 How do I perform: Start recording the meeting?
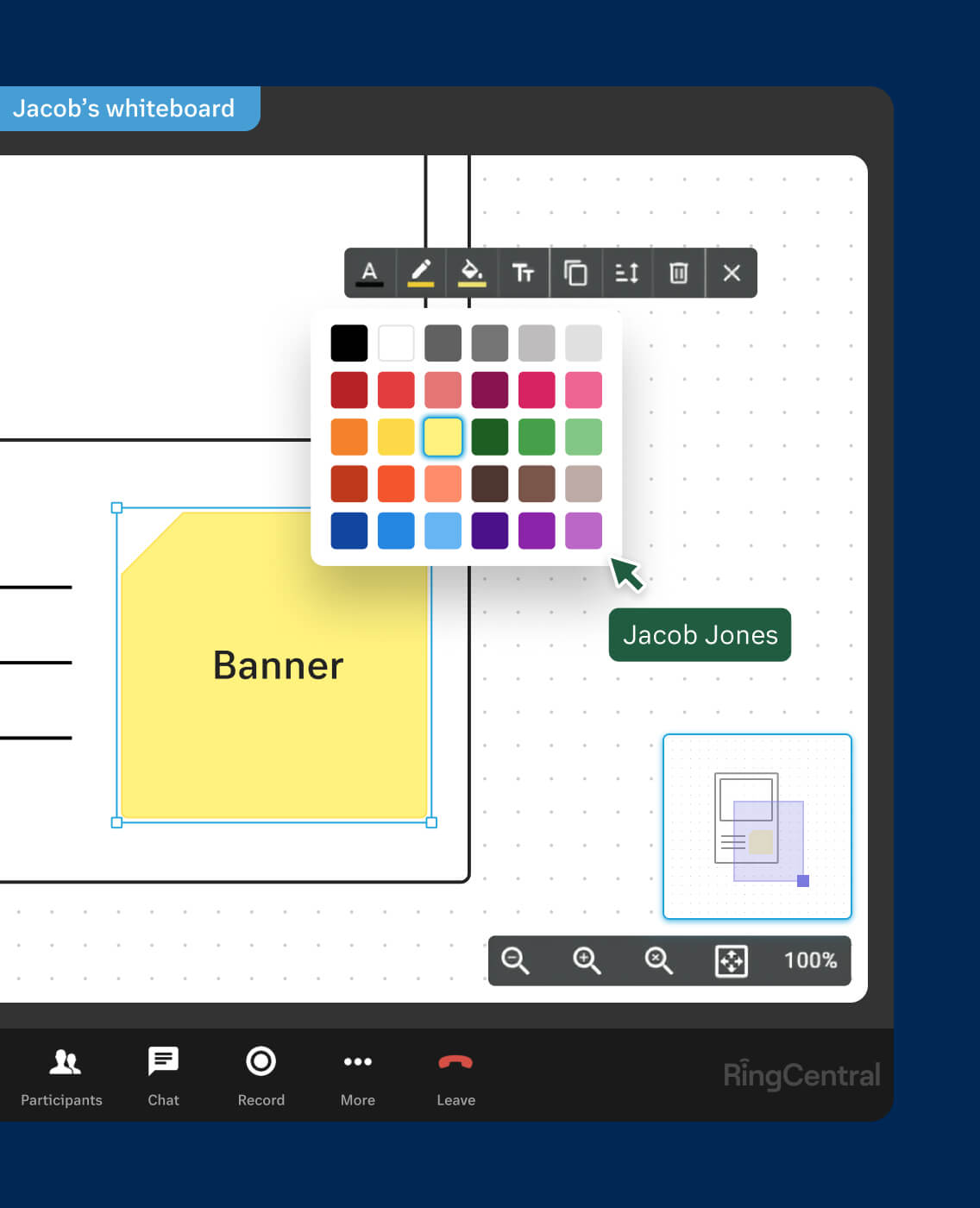pos(261,1076)
